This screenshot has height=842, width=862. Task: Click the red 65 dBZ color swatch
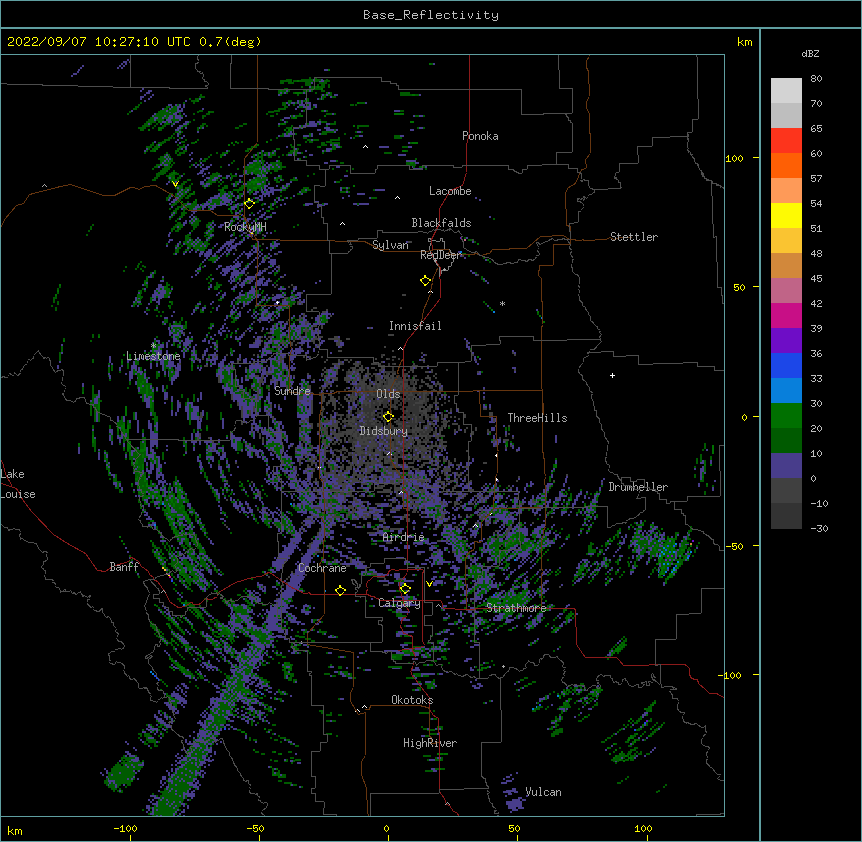tap(786, 141)
